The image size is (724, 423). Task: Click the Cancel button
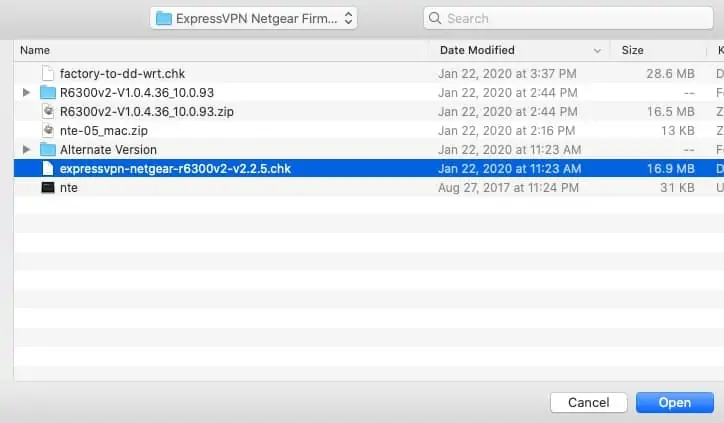pyautogui.click(x=589, y=402)
